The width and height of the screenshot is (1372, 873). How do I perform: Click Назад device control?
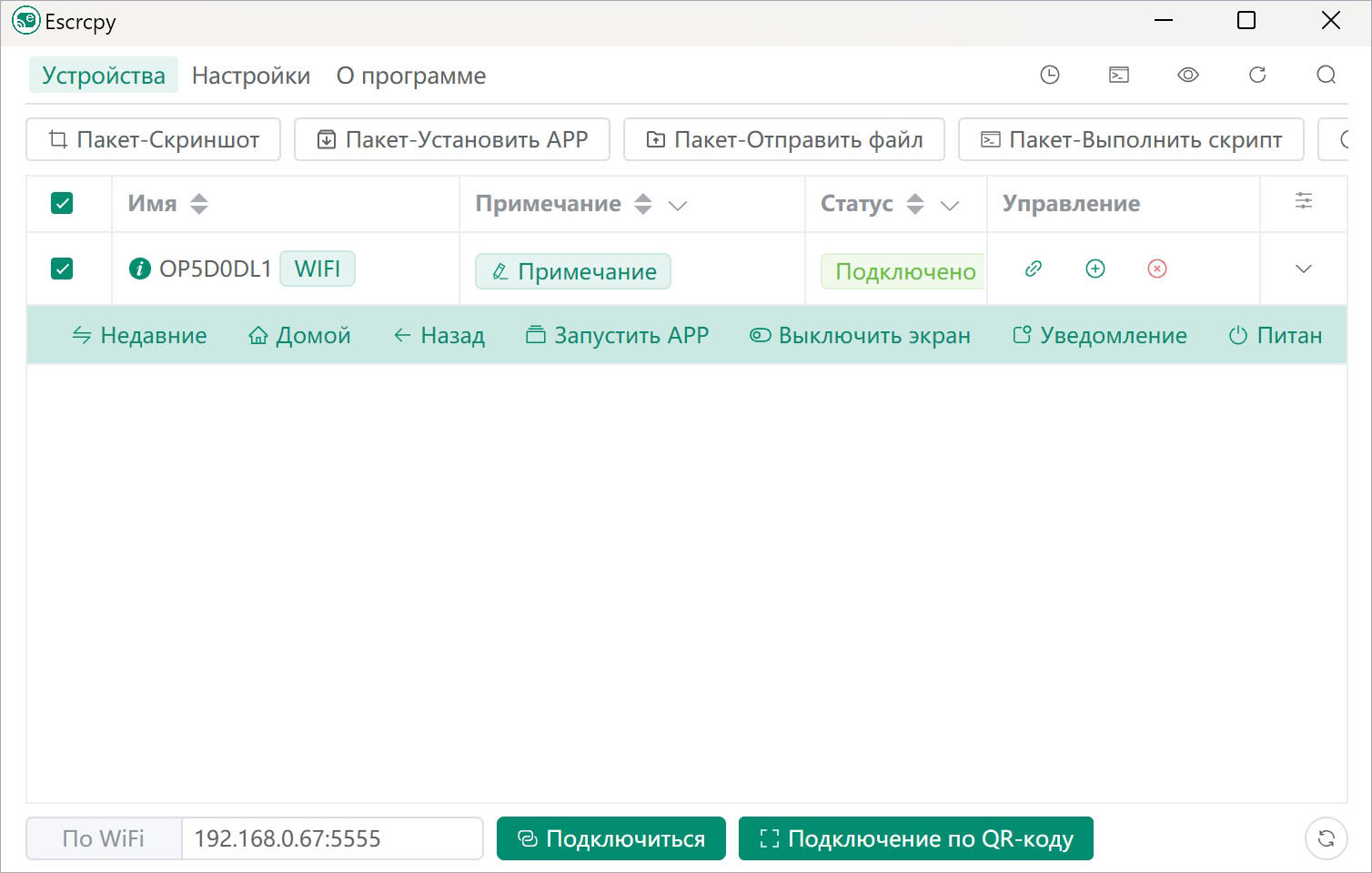pyautogui.click(x=439, y=335)
